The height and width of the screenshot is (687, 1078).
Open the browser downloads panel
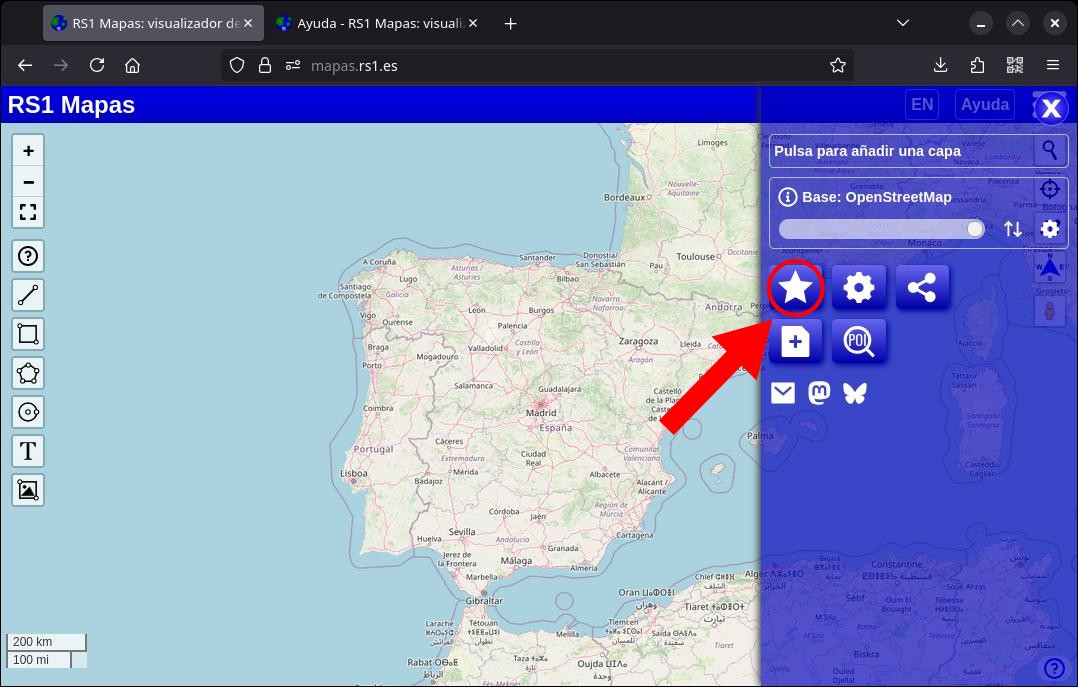coord(940,65)
